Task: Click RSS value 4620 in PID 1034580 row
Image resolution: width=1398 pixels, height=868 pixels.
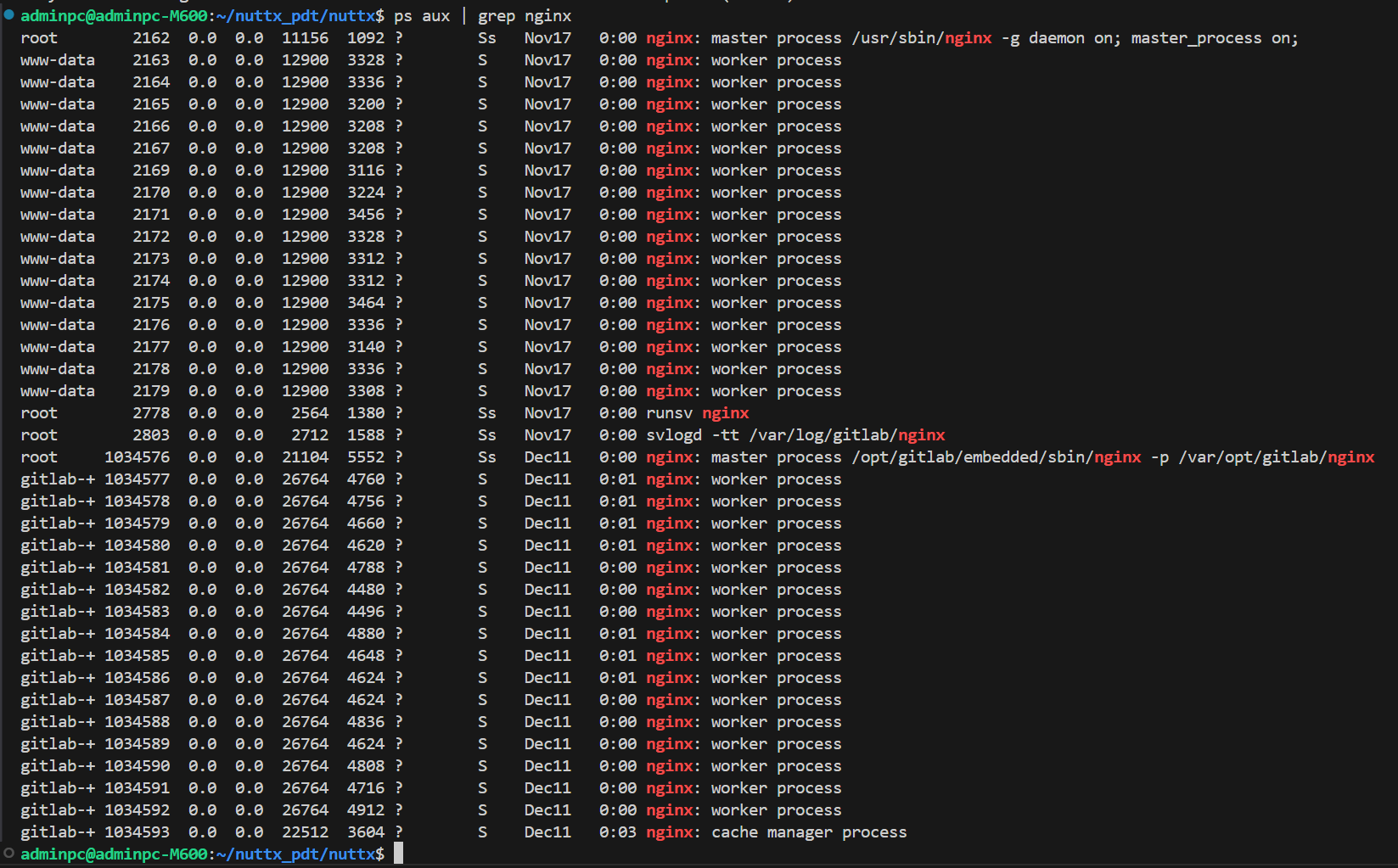Action: pyautogui.click(x=366, y=546)
